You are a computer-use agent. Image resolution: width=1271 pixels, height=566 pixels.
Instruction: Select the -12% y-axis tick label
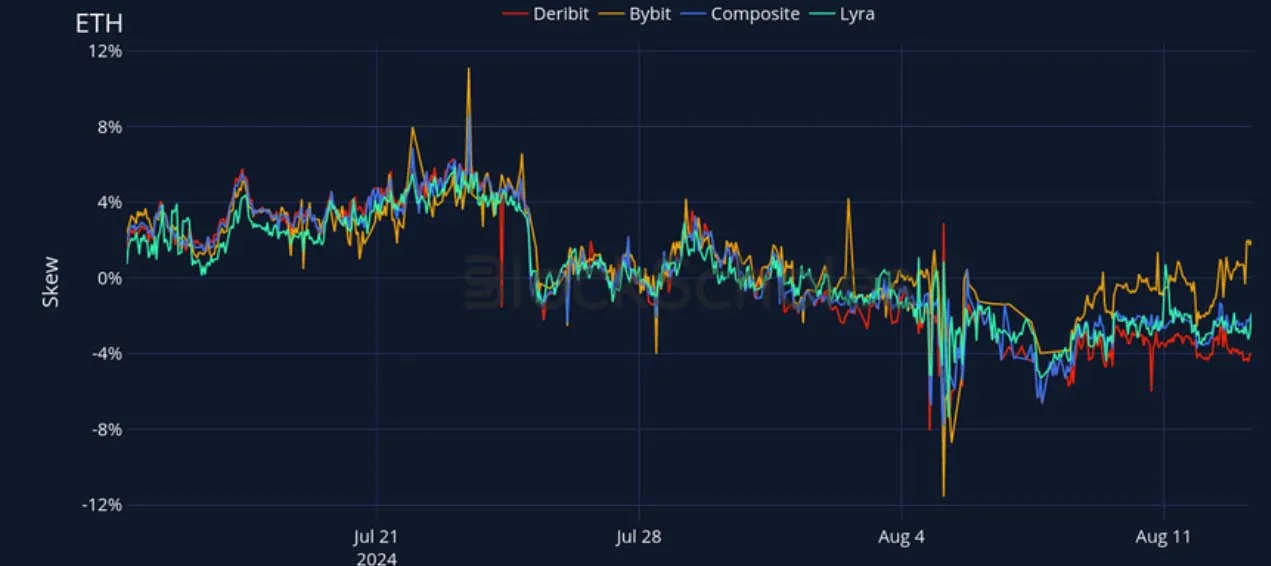[x=100, y=505]
